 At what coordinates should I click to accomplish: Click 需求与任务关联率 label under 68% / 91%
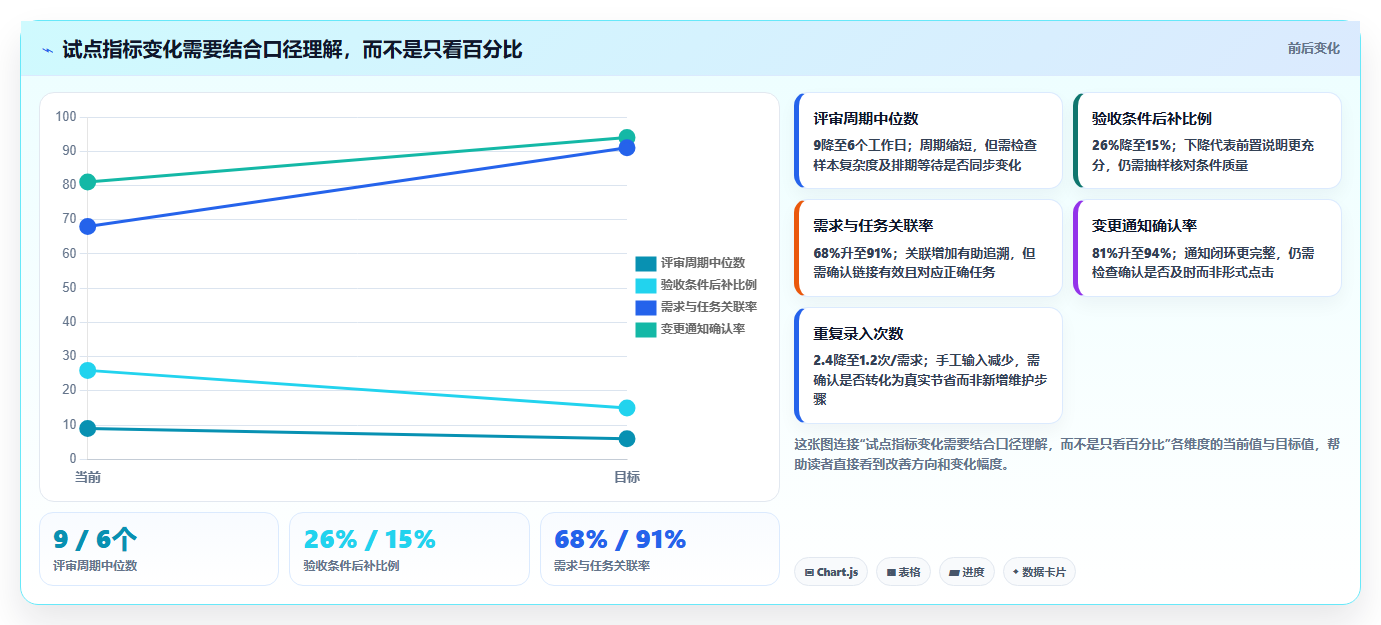pyautogui.click(x=602, y=566)
